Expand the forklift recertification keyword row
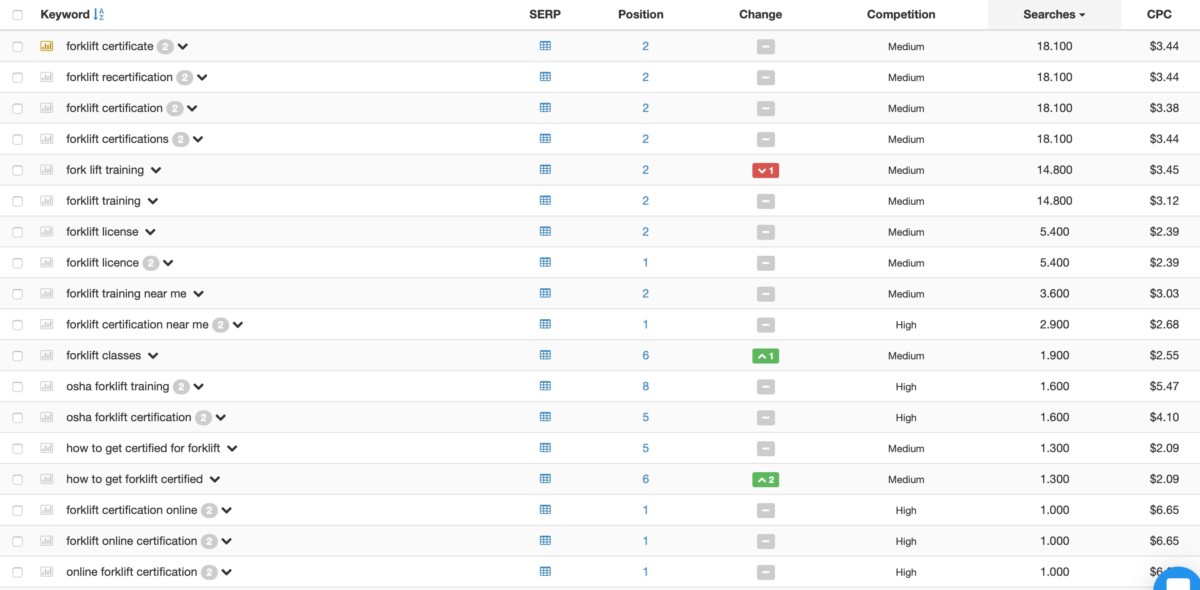Image resolution: width=1200 pixels, height=590 pixels. tap(202, 78)
